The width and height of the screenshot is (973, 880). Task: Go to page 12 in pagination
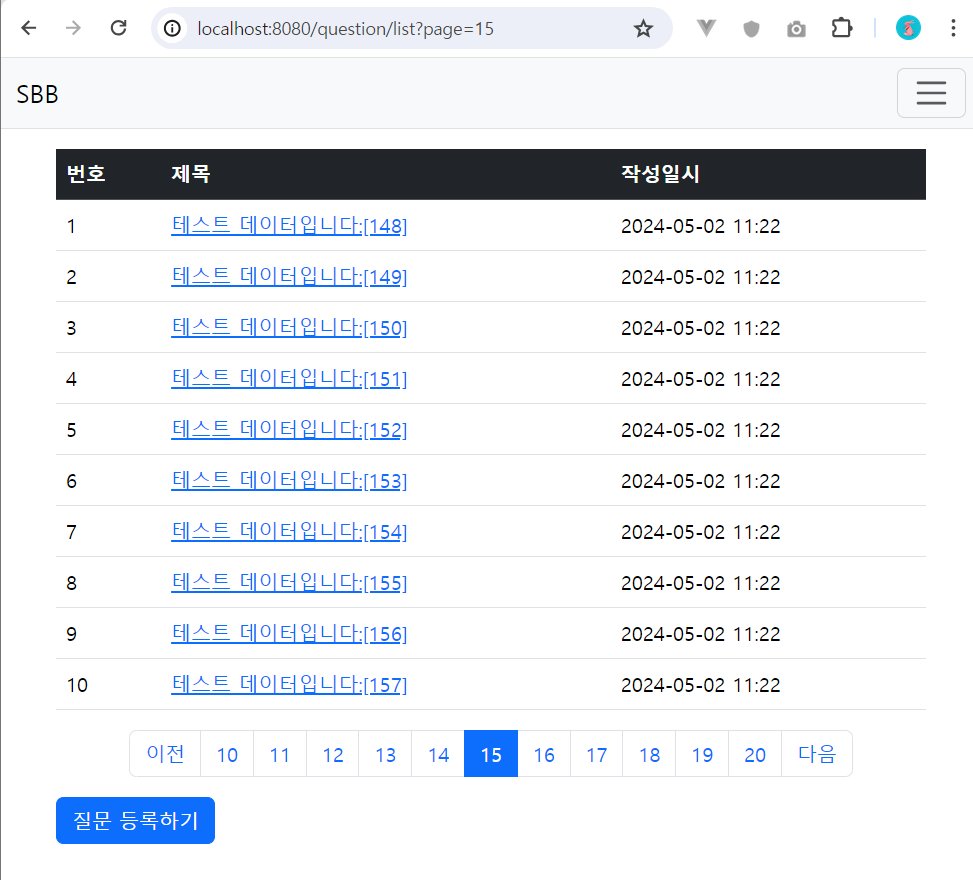[333, 753]
